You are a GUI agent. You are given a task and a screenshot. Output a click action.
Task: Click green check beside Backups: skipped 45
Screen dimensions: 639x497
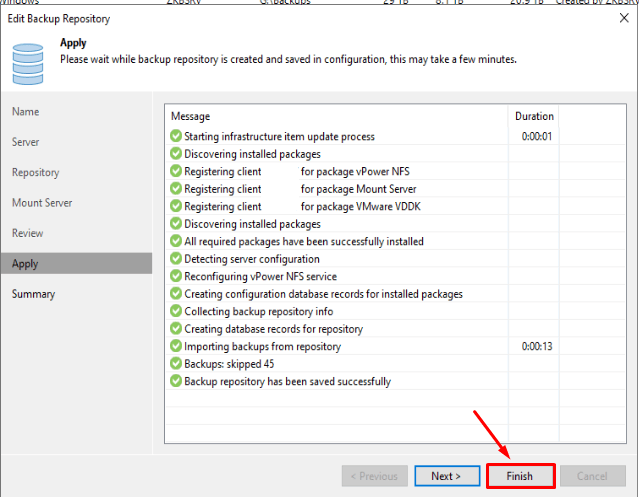point(176,364)
